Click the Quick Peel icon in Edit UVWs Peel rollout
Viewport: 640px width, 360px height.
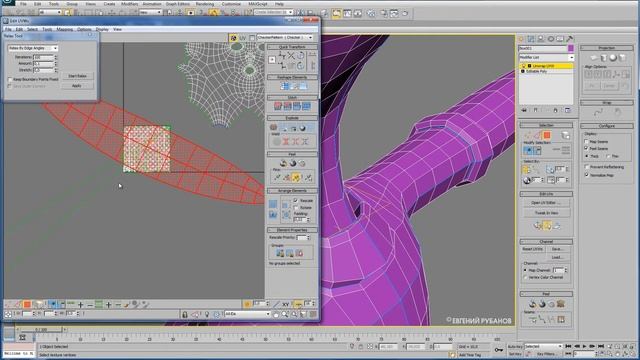[x=283, y=164]
